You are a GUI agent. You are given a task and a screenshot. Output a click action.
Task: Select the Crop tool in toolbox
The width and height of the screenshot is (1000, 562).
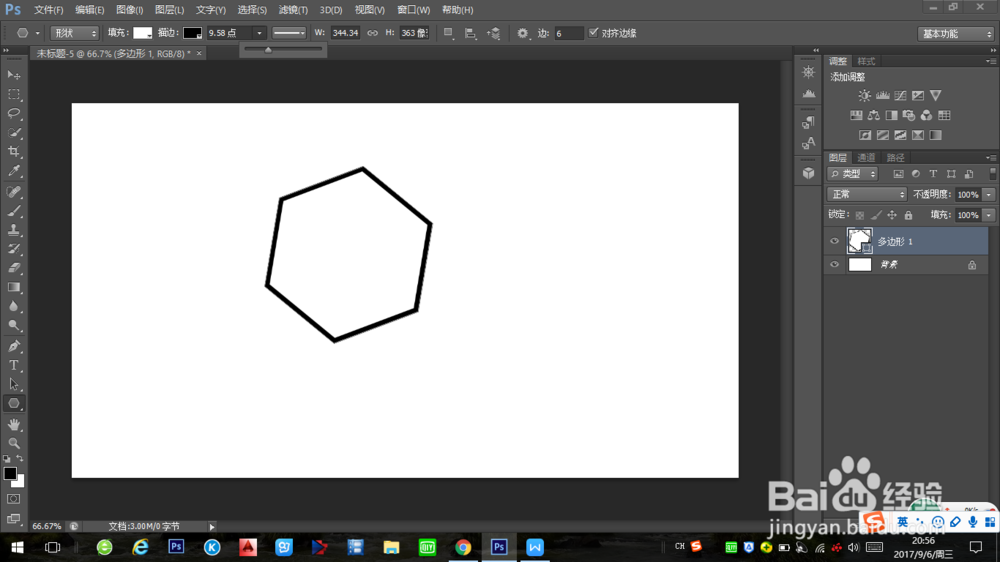14,152
